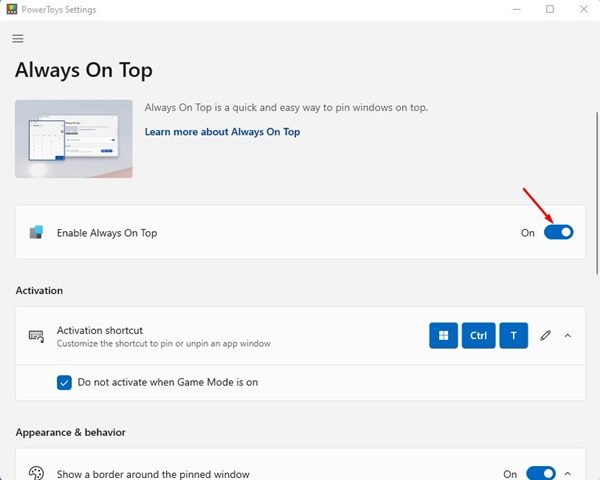Collapse the Activation shortcut section chevron

[568, 336]
